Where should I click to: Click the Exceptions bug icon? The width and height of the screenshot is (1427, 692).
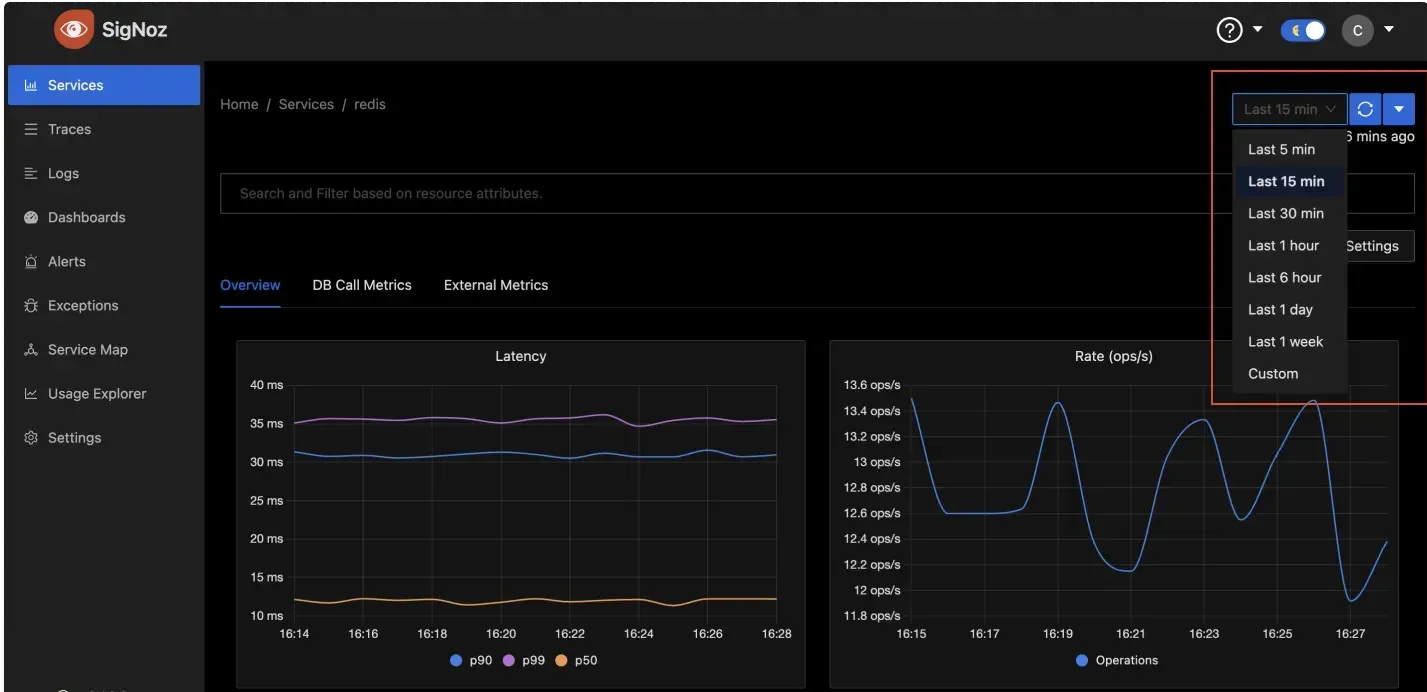pyautogui.click(x=31, y=305)
